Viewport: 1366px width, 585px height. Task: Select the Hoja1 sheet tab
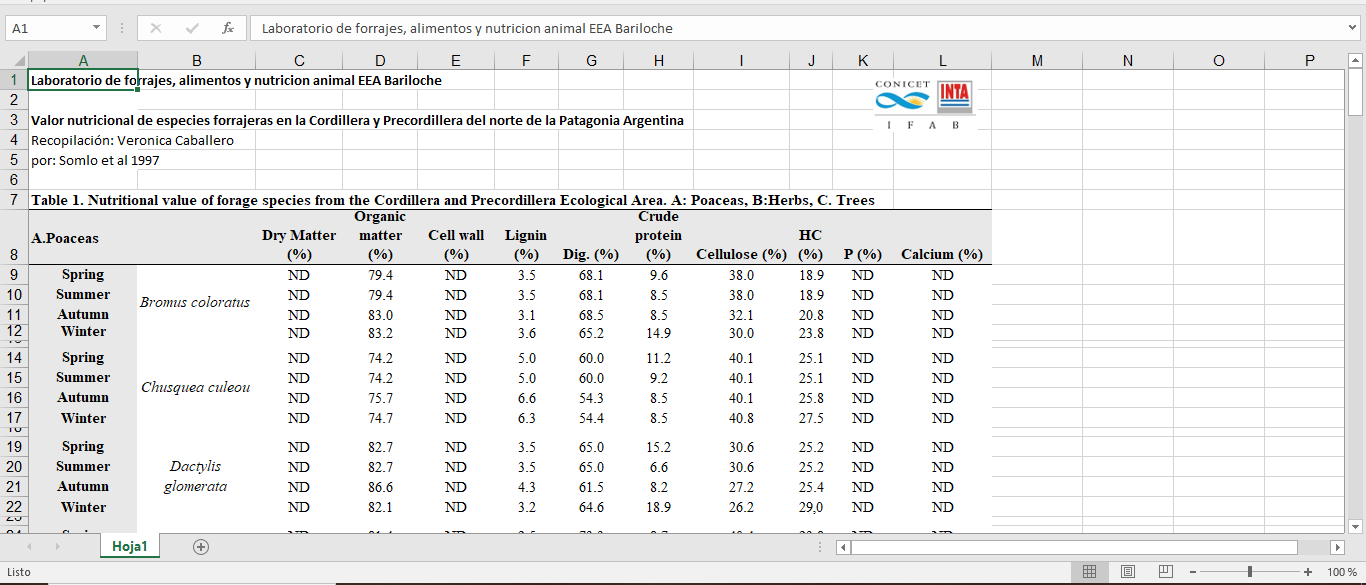(130, 546)
